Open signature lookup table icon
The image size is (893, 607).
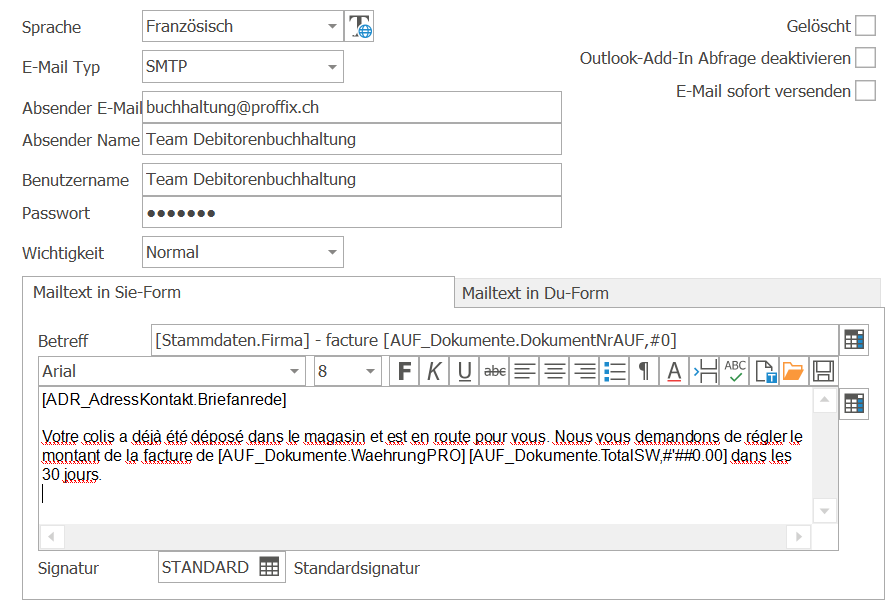click(x=269, y=567)
